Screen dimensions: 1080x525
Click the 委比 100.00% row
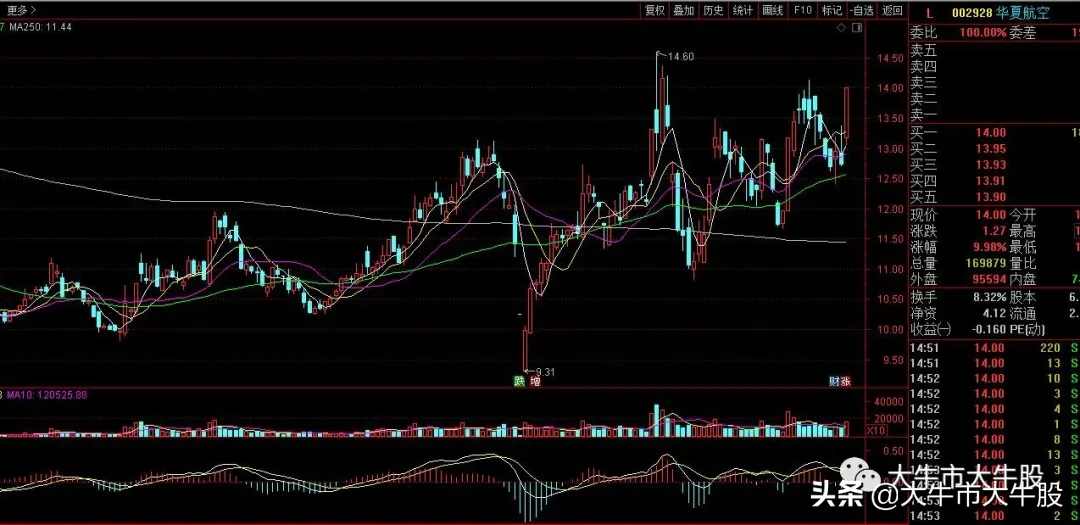click(x=959, y=32)
